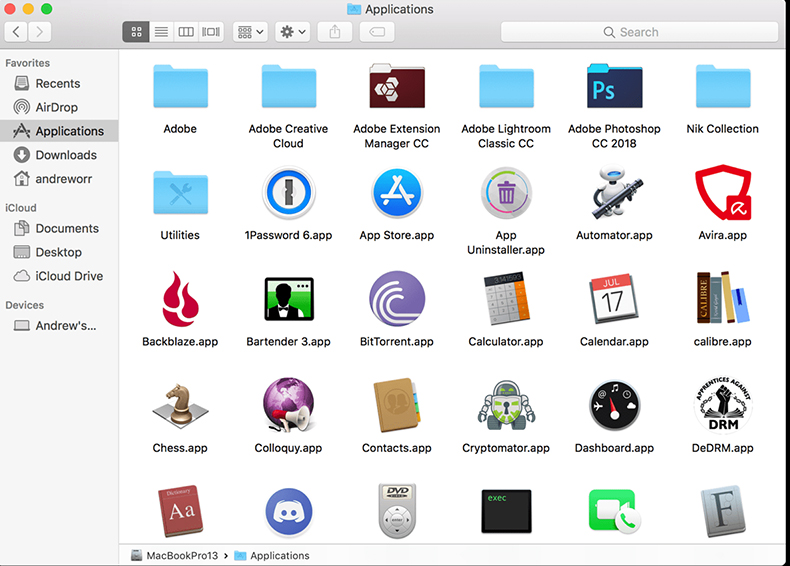The image size is (790, 566).
Task: Select the Dictionary app icon
Action: (180, 512)
